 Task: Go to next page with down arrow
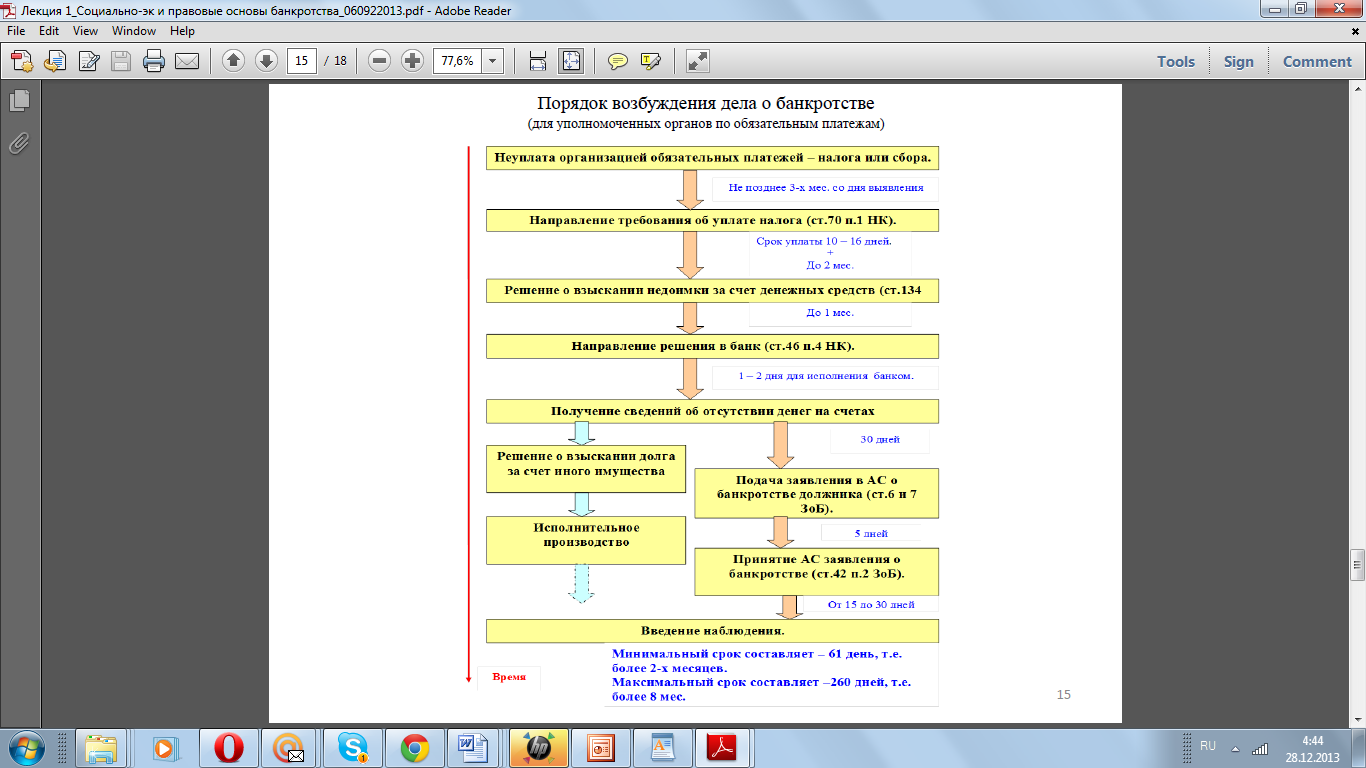266,61
